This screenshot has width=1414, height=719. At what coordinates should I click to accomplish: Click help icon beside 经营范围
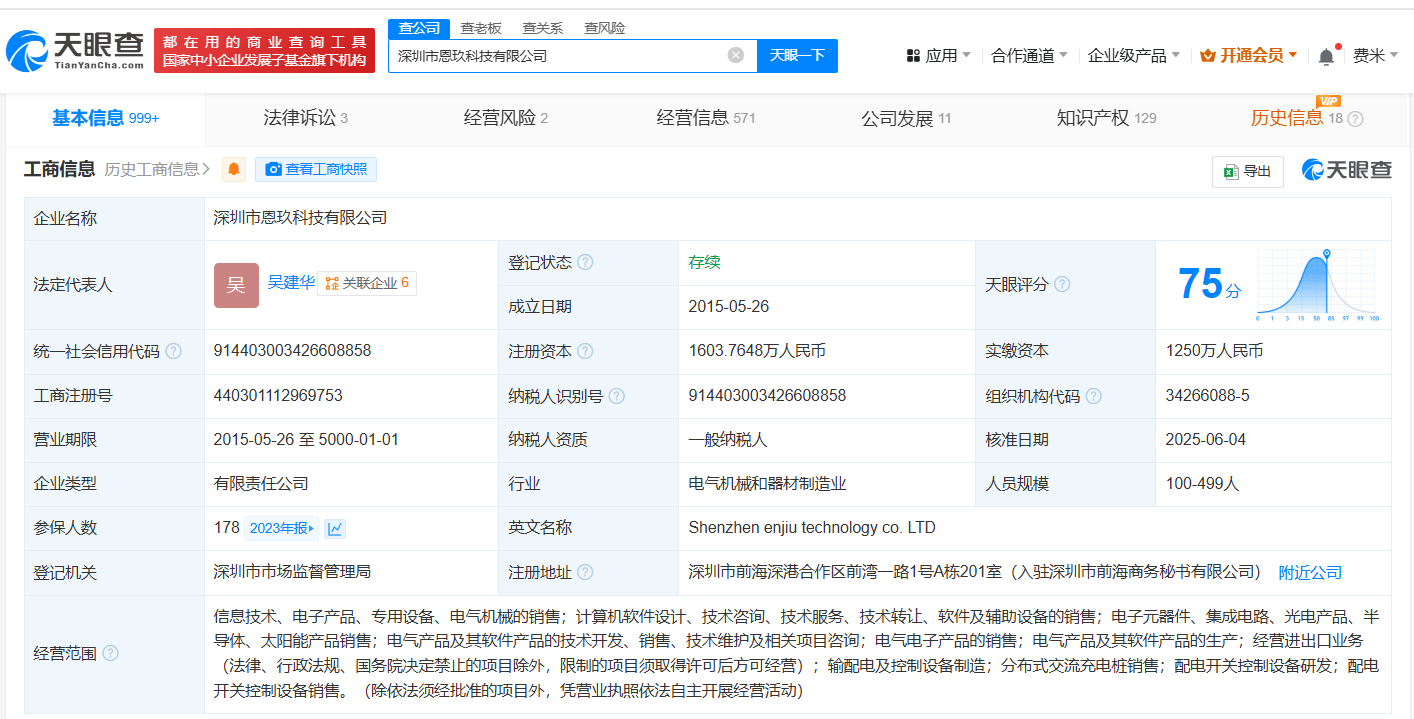click(110, 653)
